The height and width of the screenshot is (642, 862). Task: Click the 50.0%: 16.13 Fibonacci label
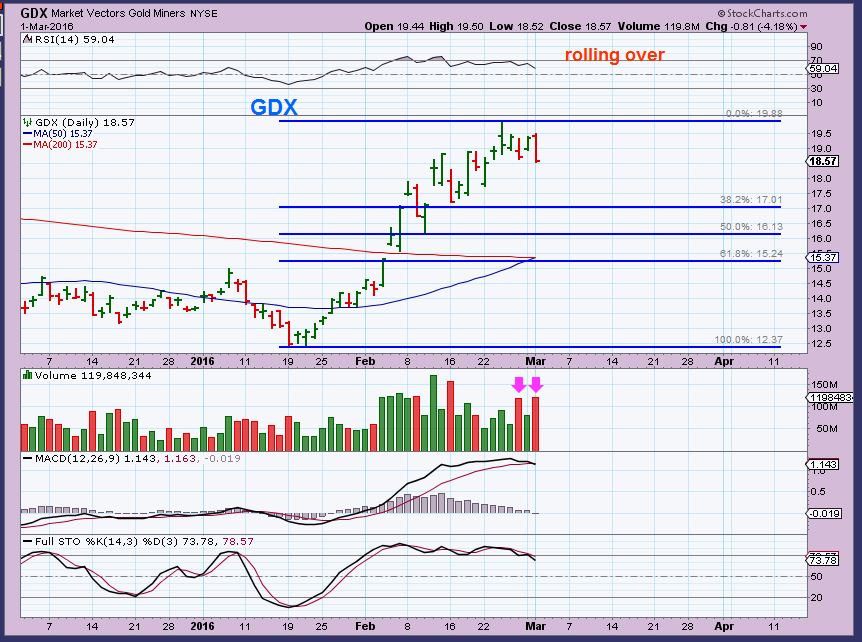pyautogui.click(x=751, y=227)
